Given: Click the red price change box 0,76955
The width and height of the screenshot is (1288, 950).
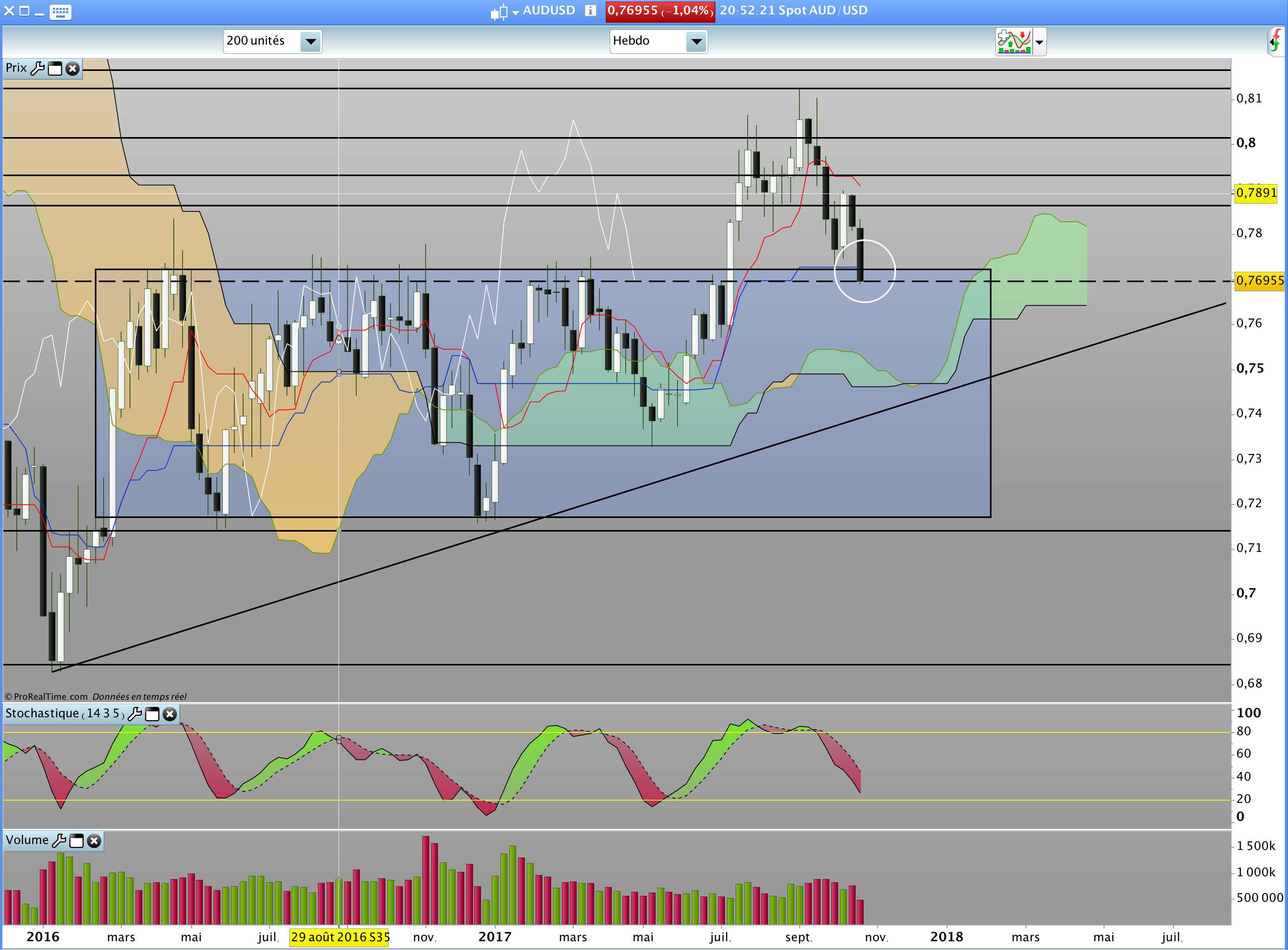Looking at the screenshot, I should pyautogui.click(x=660, y=11).
